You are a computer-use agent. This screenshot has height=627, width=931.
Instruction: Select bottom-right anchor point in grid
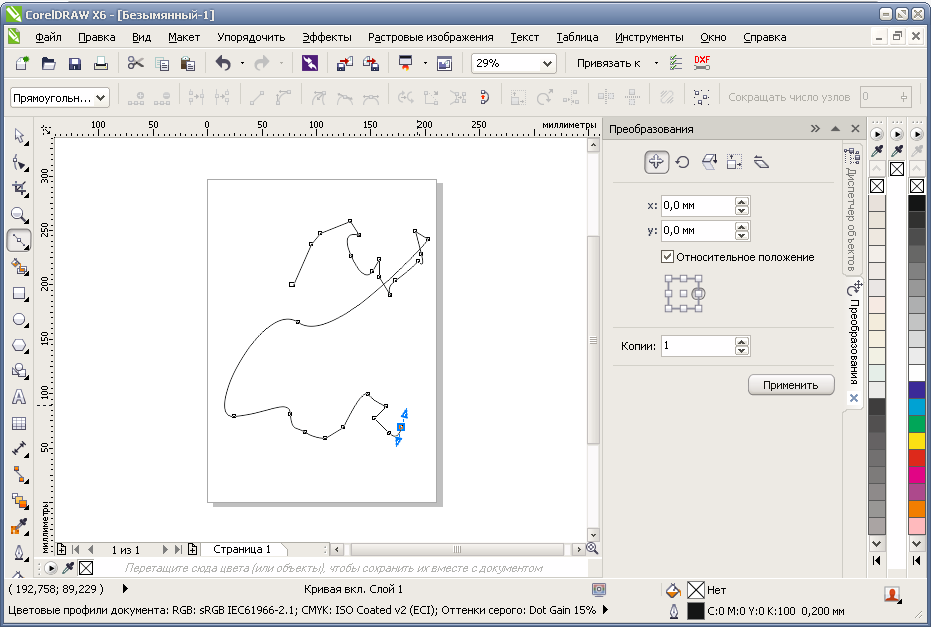coord(699,308)
